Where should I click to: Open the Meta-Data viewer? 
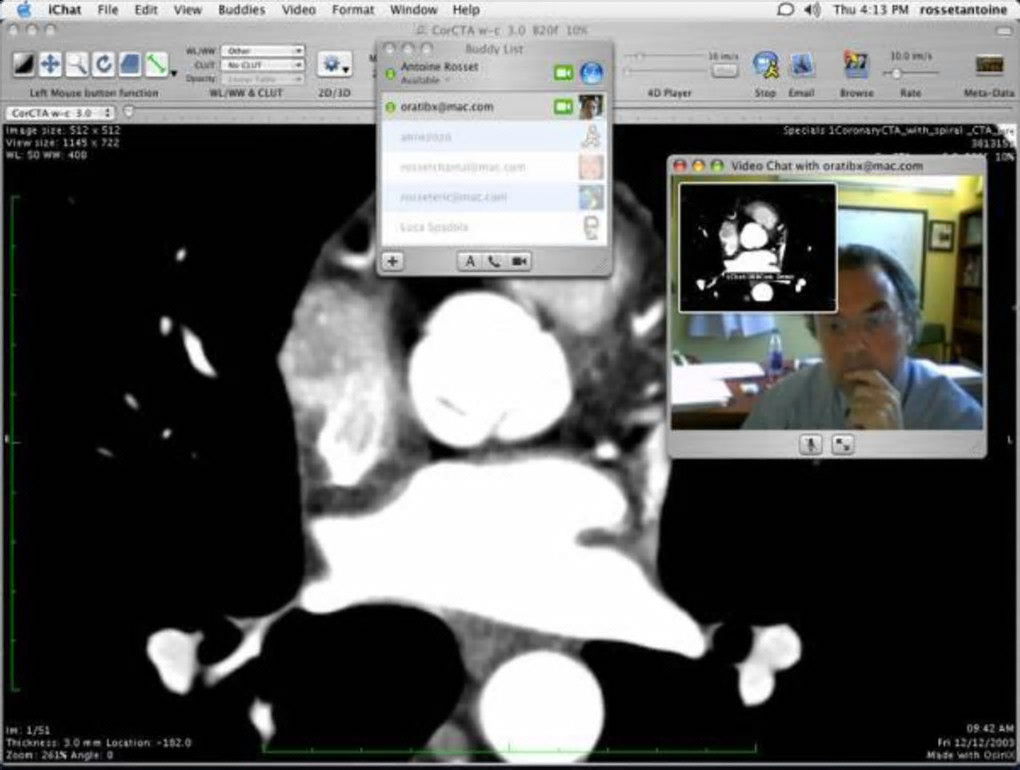[x=988, y=66]
